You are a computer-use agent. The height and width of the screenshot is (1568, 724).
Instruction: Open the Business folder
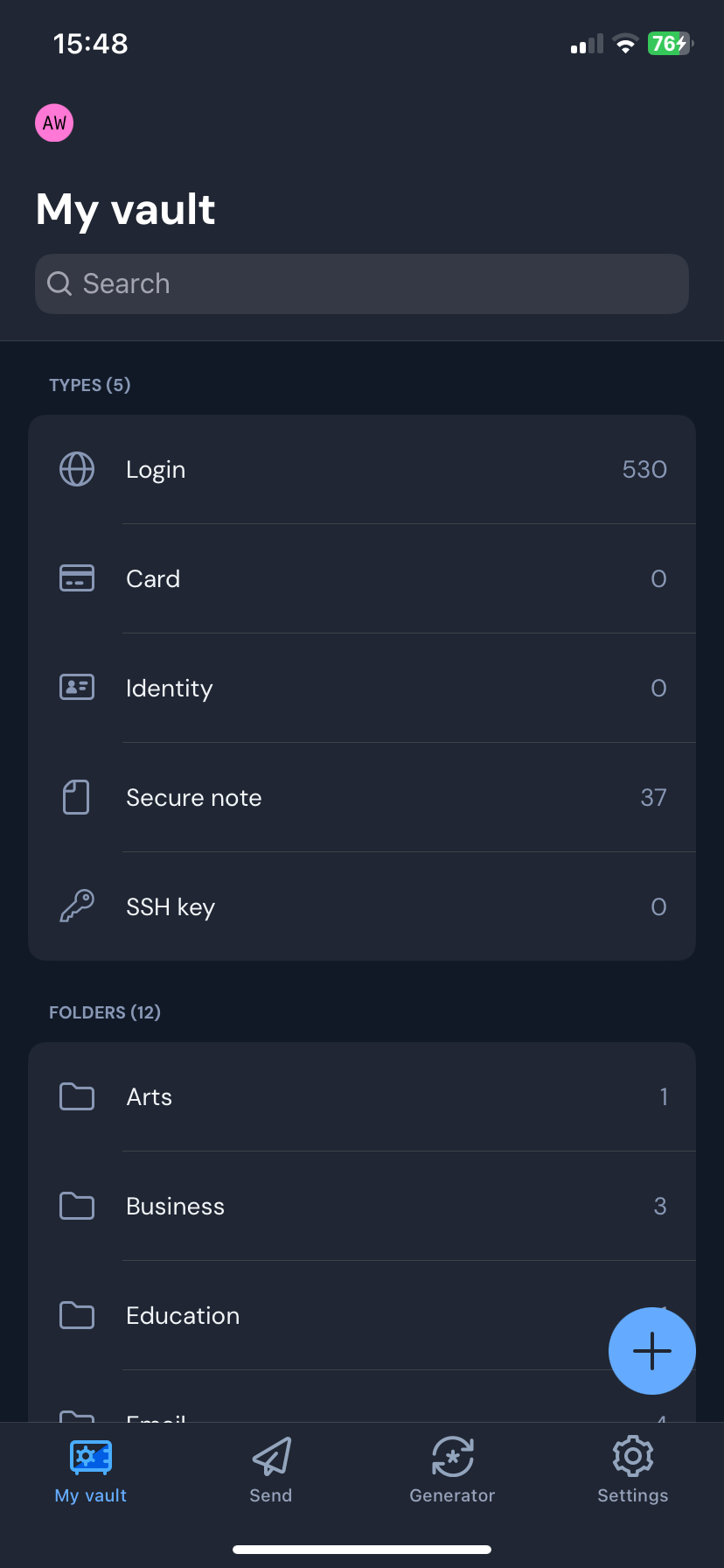click(x=176, y=1206)
